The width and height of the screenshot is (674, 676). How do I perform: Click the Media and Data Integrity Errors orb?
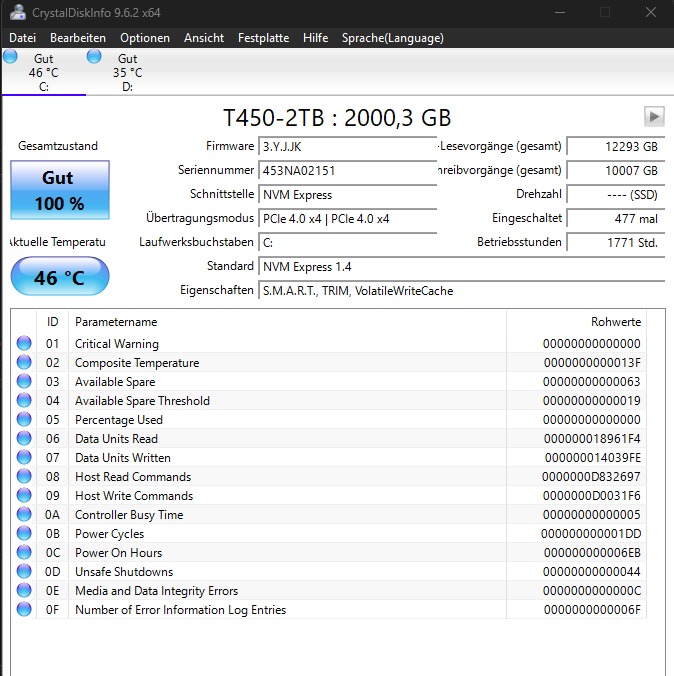24,590
